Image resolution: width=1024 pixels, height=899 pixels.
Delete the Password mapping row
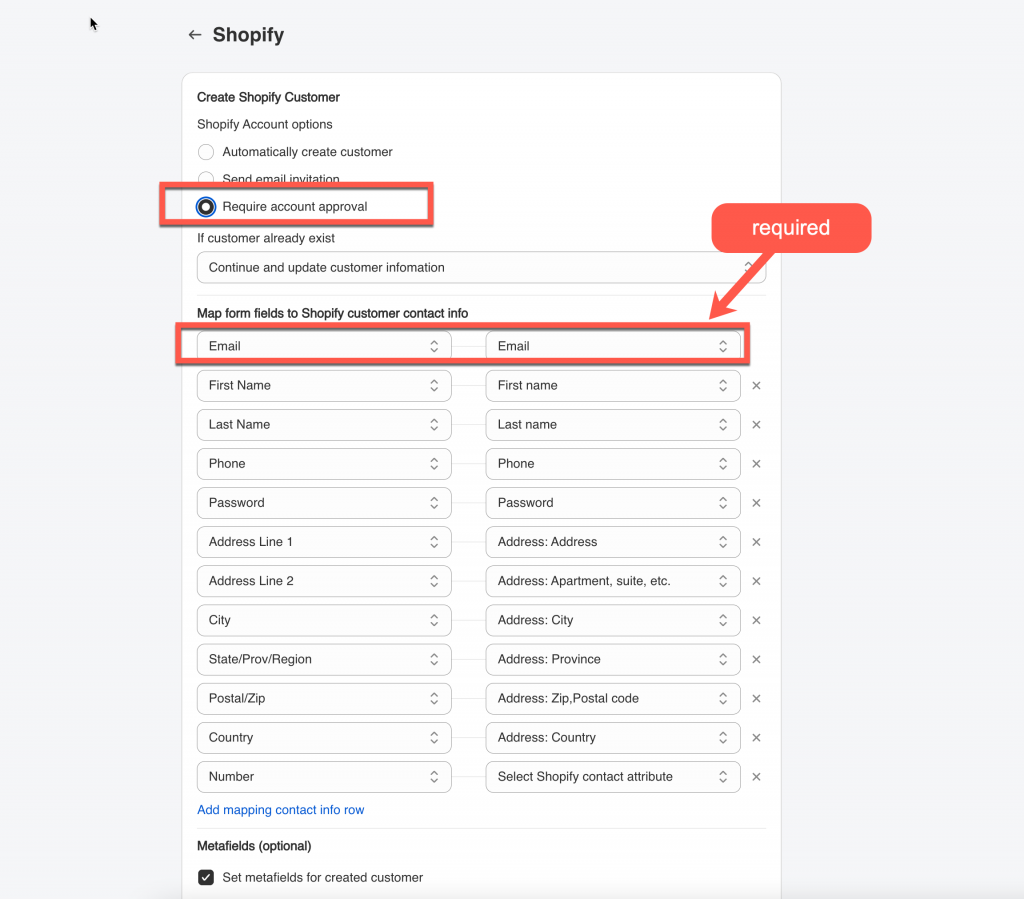pos(756,503)
